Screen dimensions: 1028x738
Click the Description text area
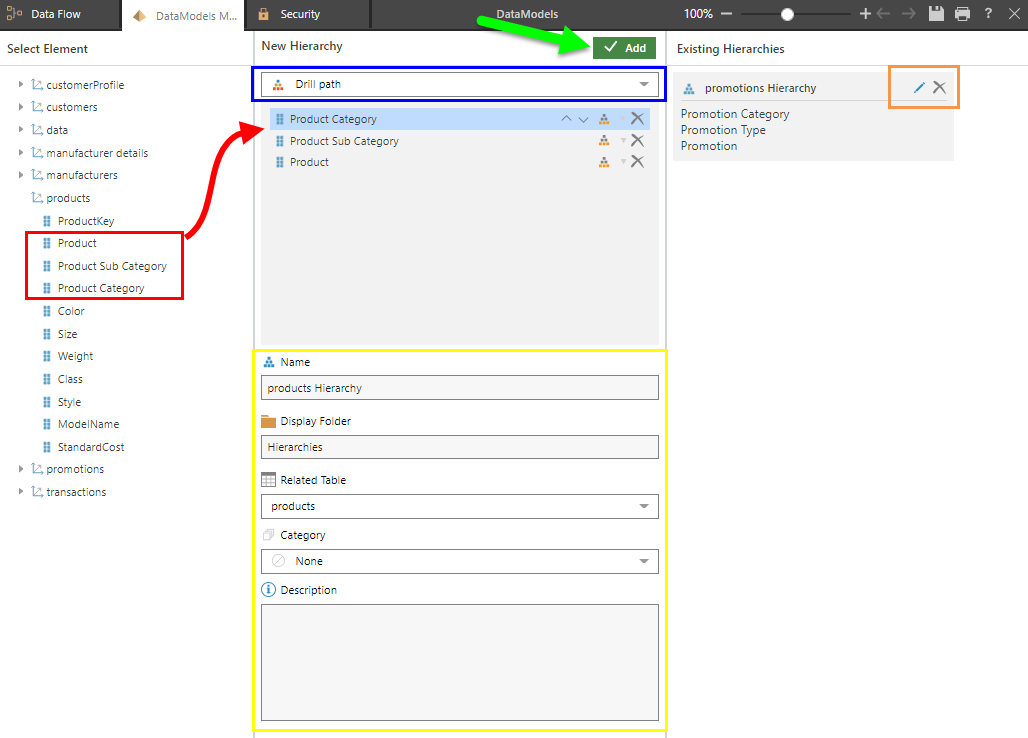[459, 661]
